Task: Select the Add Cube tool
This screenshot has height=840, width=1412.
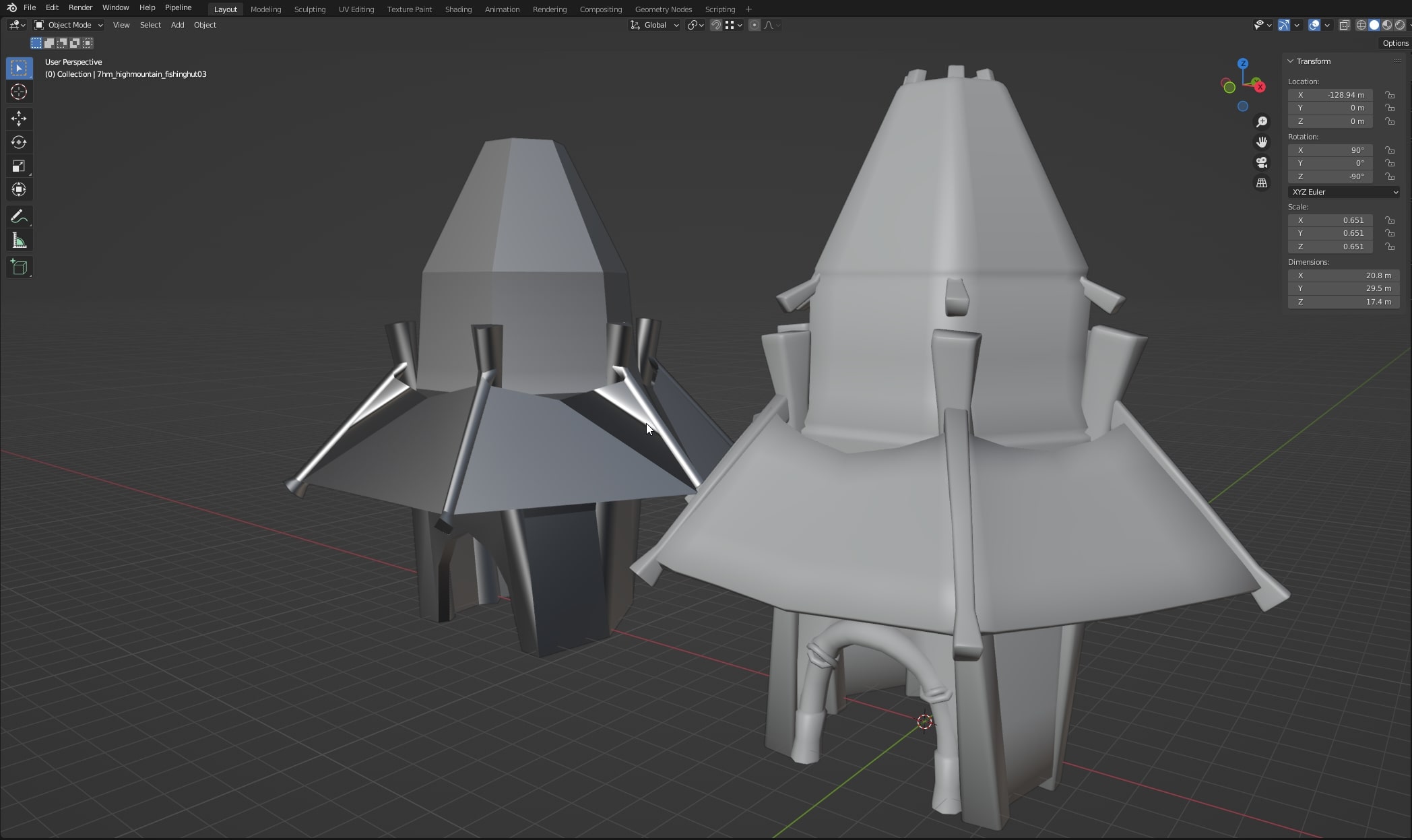Action: point(19,267)
